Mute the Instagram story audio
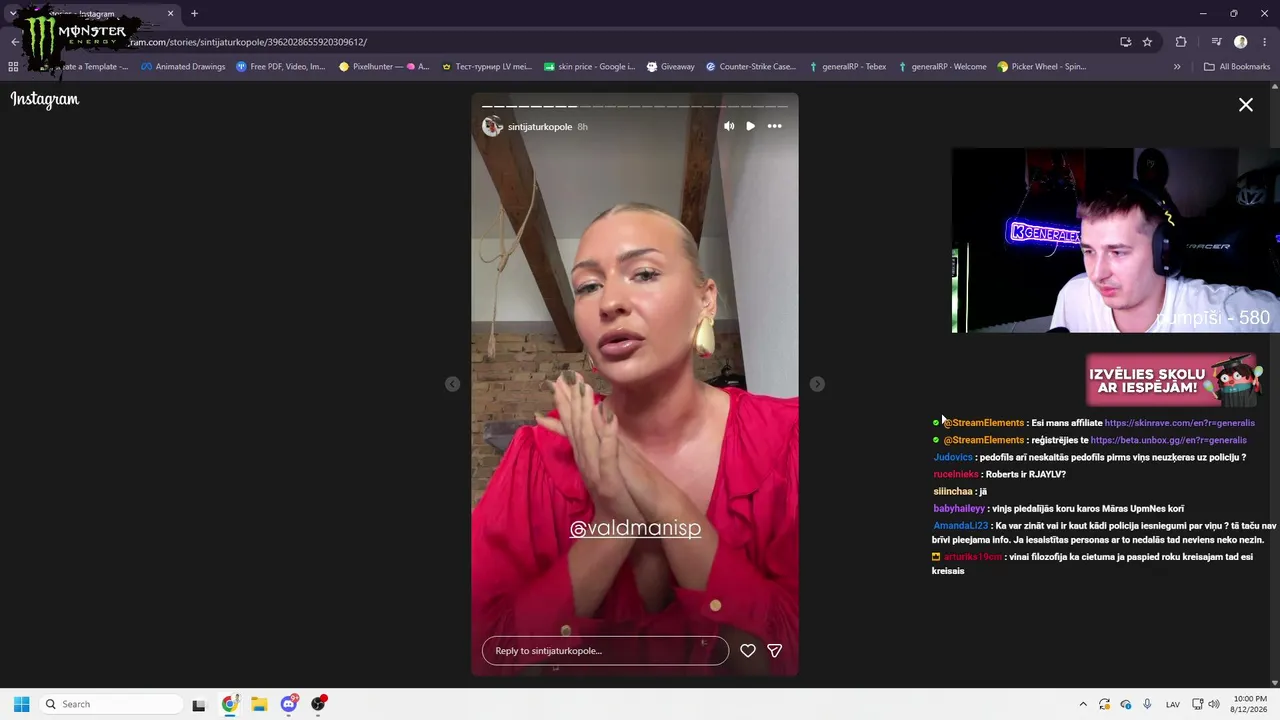Screen dimensions: 1280x720 click(x=729, y=126)
